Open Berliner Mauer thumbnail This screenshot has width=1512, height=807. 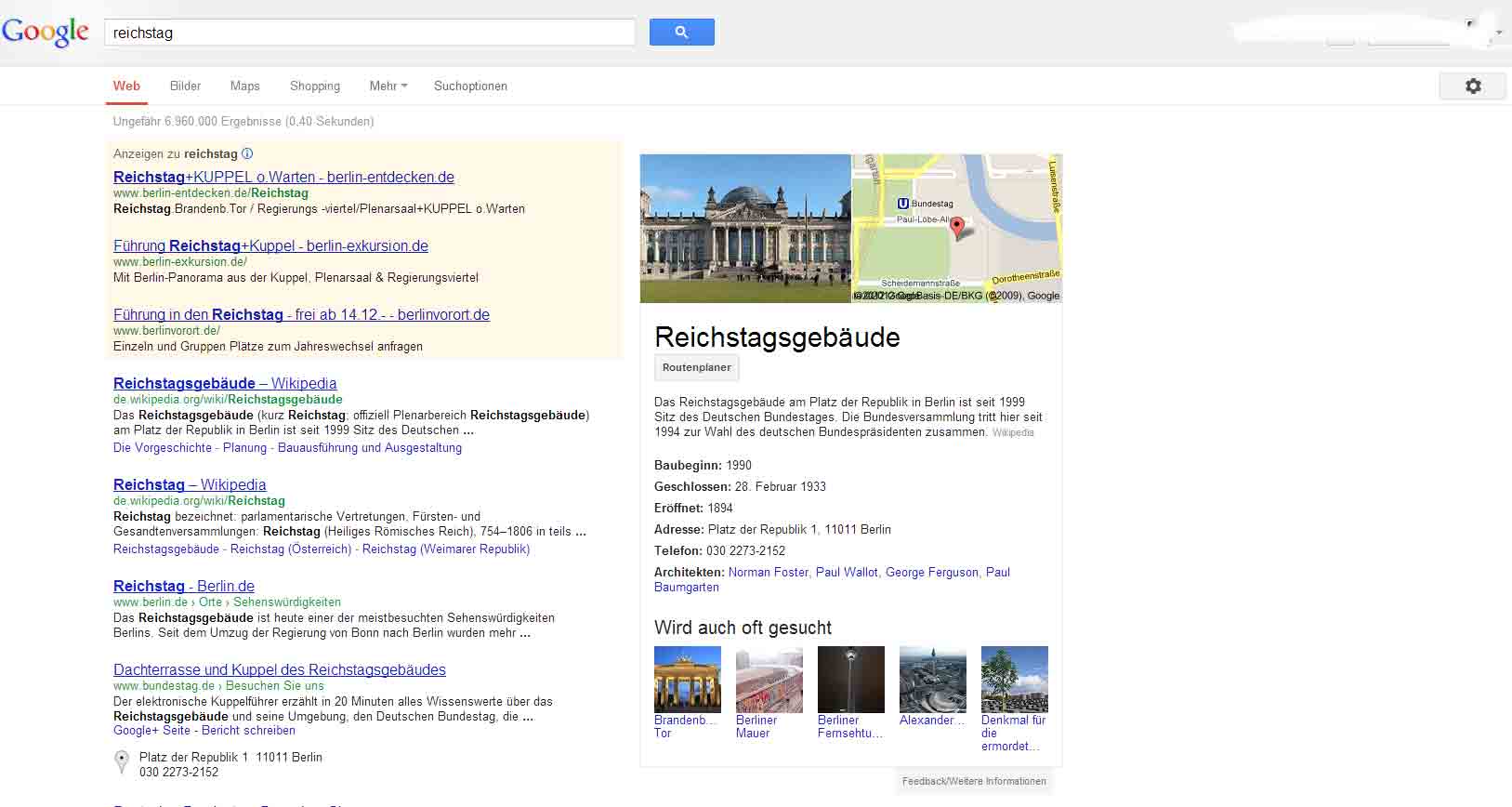[x=769, y=680]
